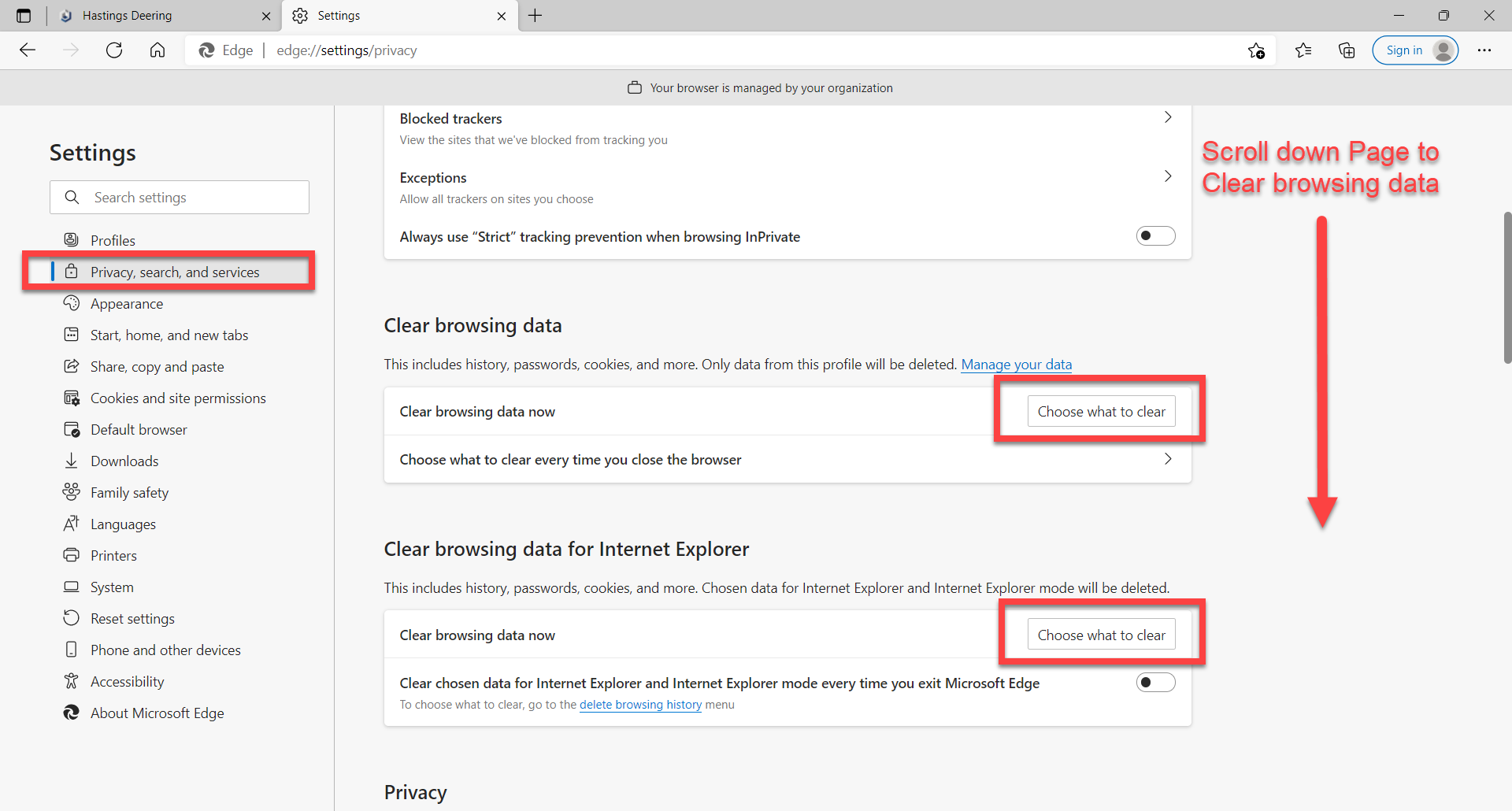Expand the Exceptions section
Screen dimensions: 1512x811
(x=1168, y=176)
